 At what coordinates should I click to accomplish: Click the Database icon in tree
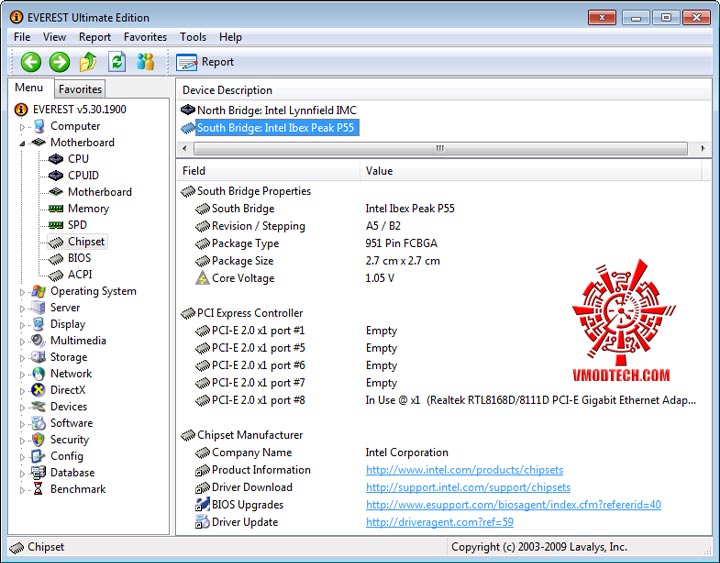coord(39,473)
